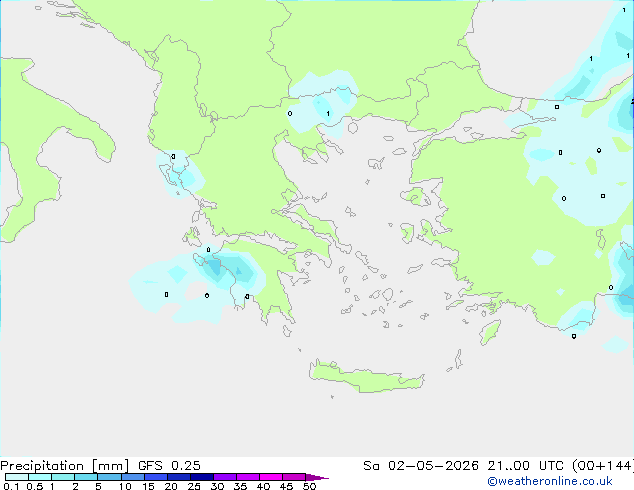This screenshot has width=634, height=490.
Task: Select the 15–20 mm legend color swatch
Action: [155, 477]
